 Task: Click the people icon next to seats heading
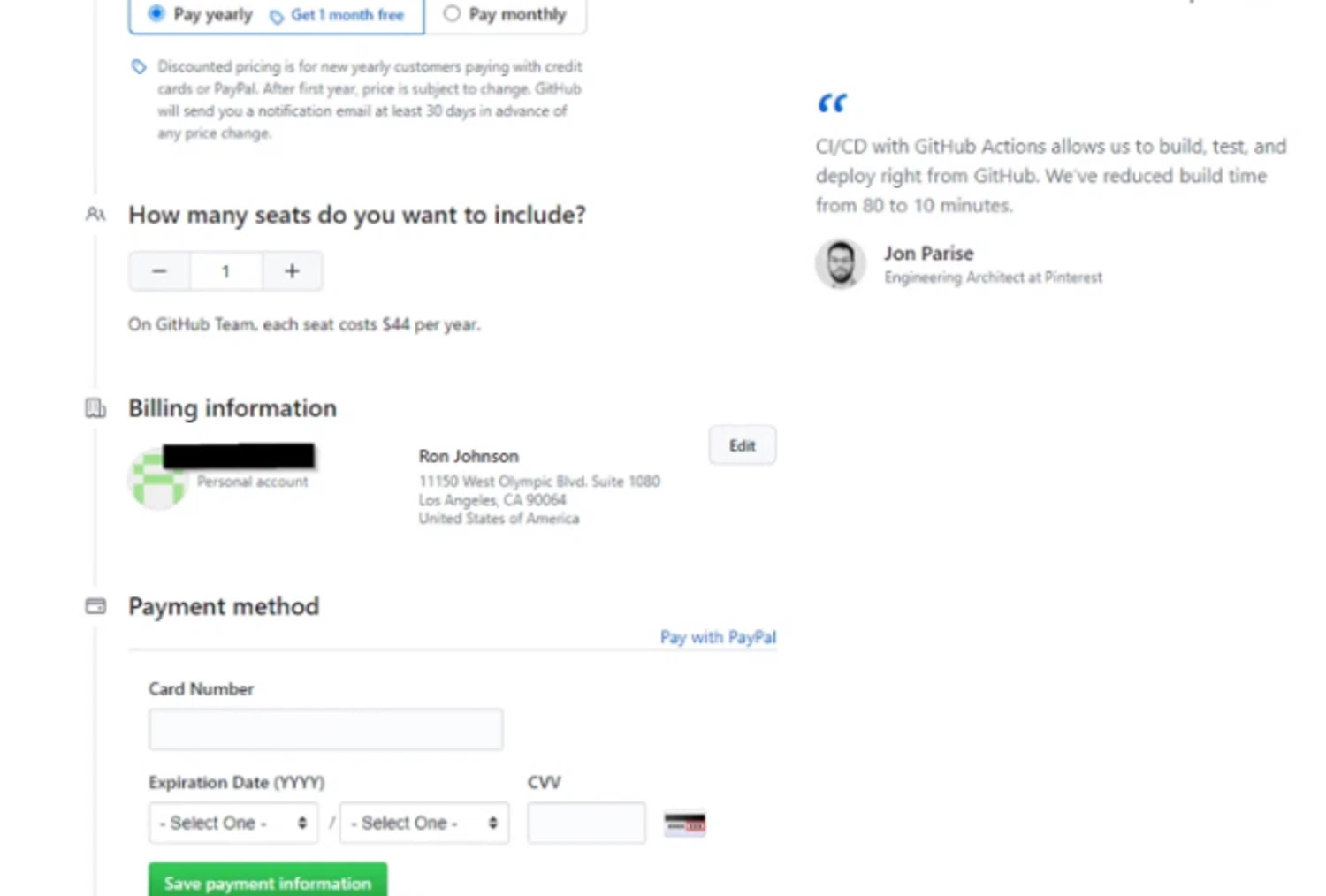[x=95, y=215]
